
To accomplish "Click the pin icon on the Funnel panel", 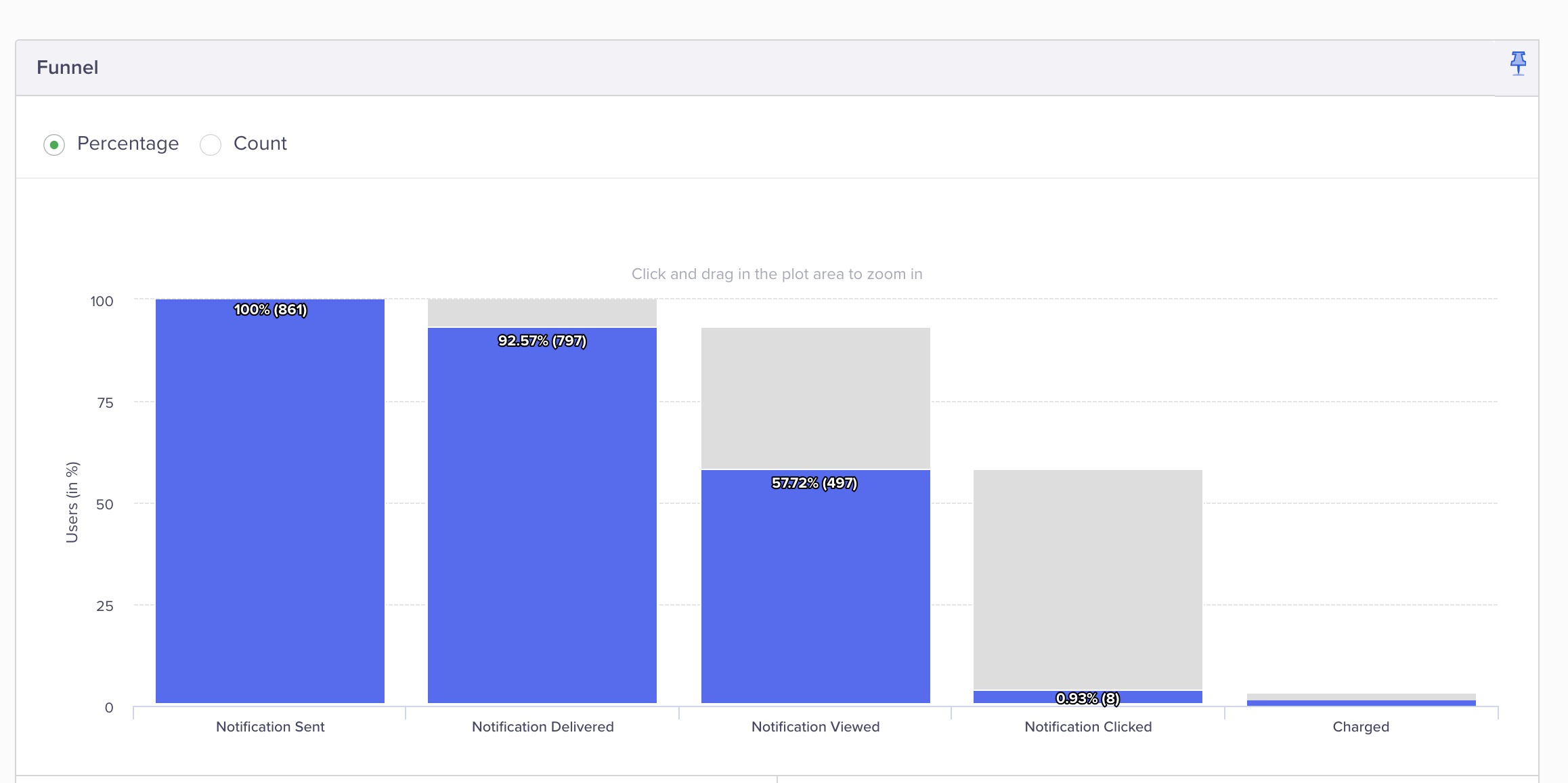I will pos(1519,64).
